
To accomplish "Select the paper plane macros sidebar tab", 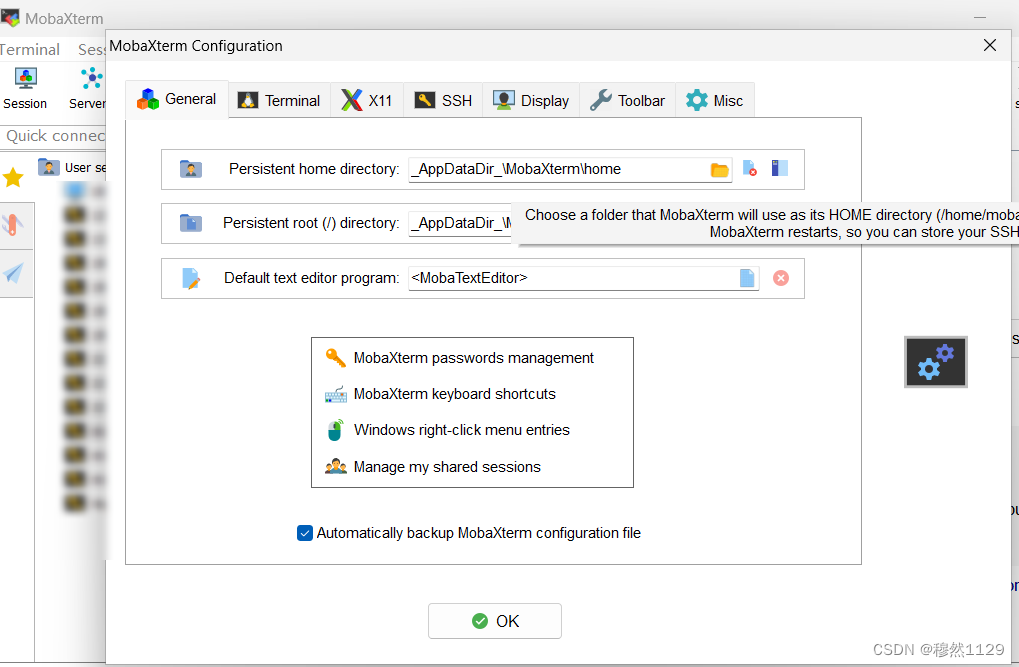I will 13,272.
